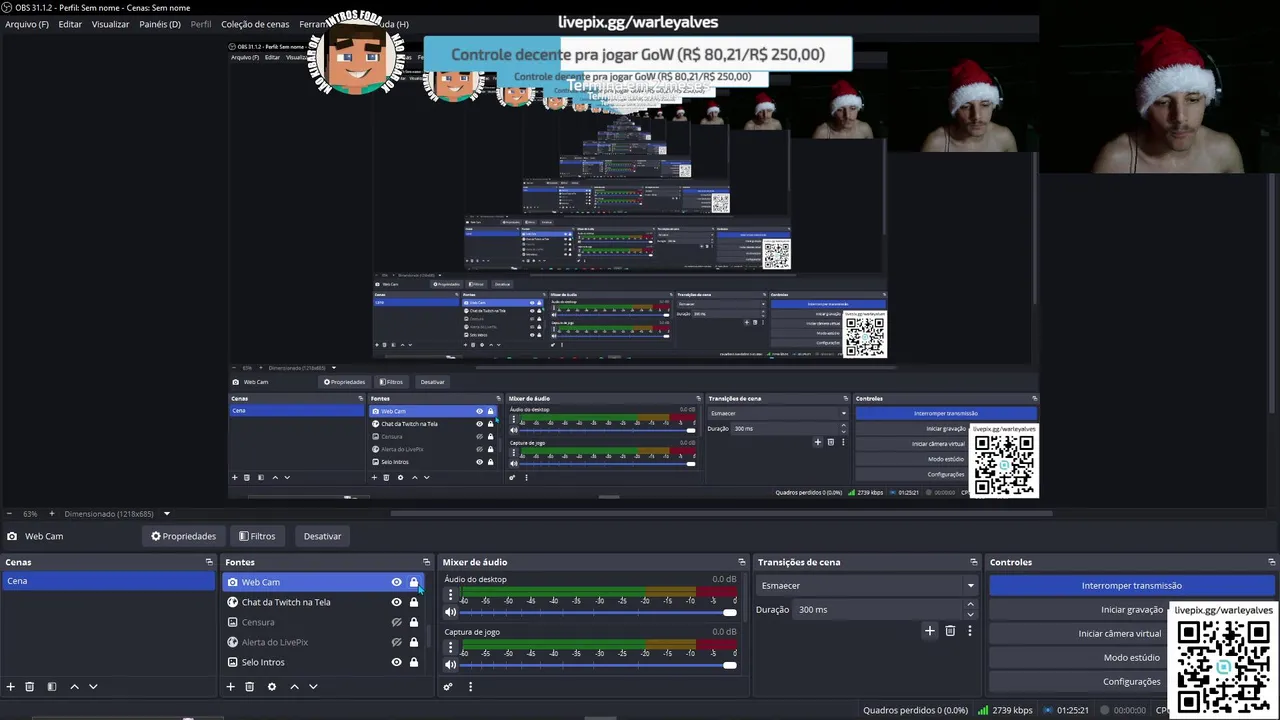Adjust the Áudio do desktop volume slider

click(598, 612)
